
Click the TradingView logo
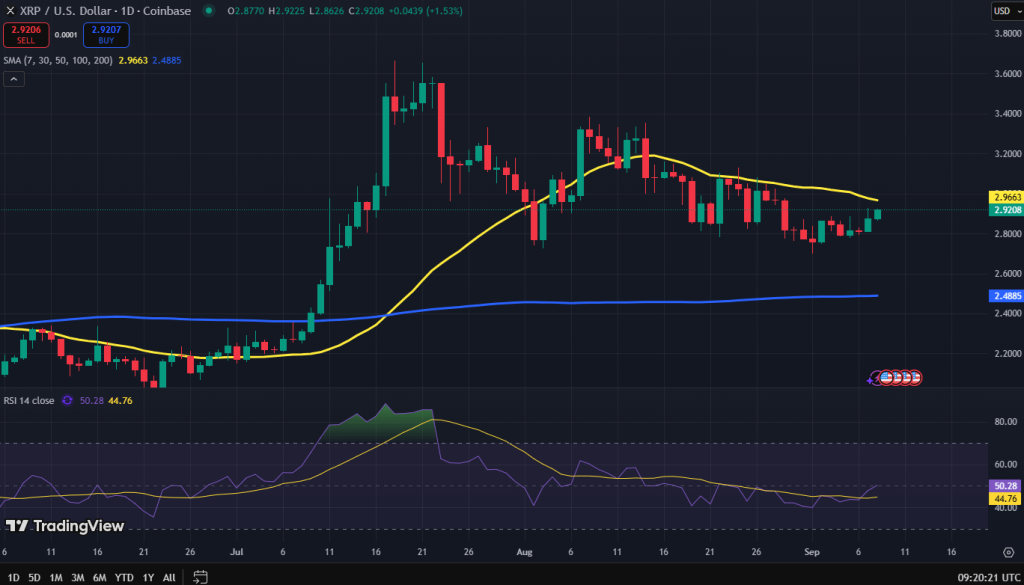pos(65,526)
